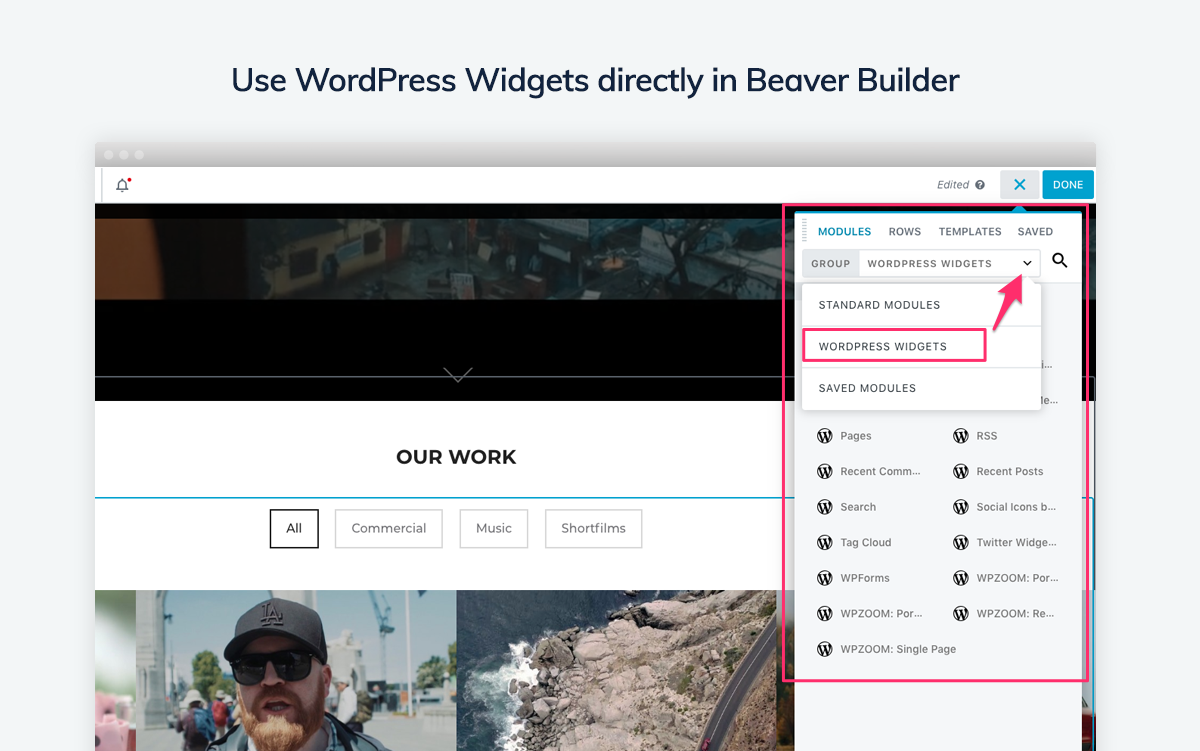Choose the Twitter Widge... widget
The width and height of the screenshot is (1200, 751).
pyautogui.click(x=1005, y=542)
